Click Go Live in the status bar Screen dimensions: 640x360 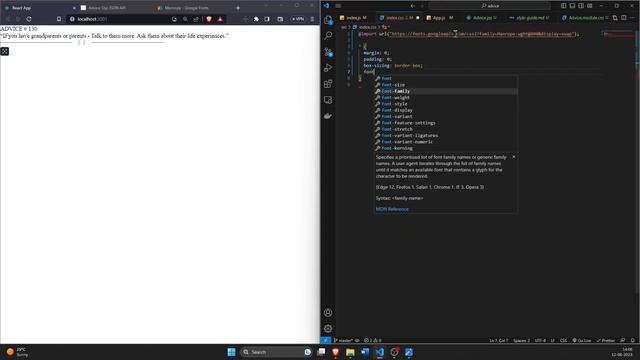click(x=582, y=340)
